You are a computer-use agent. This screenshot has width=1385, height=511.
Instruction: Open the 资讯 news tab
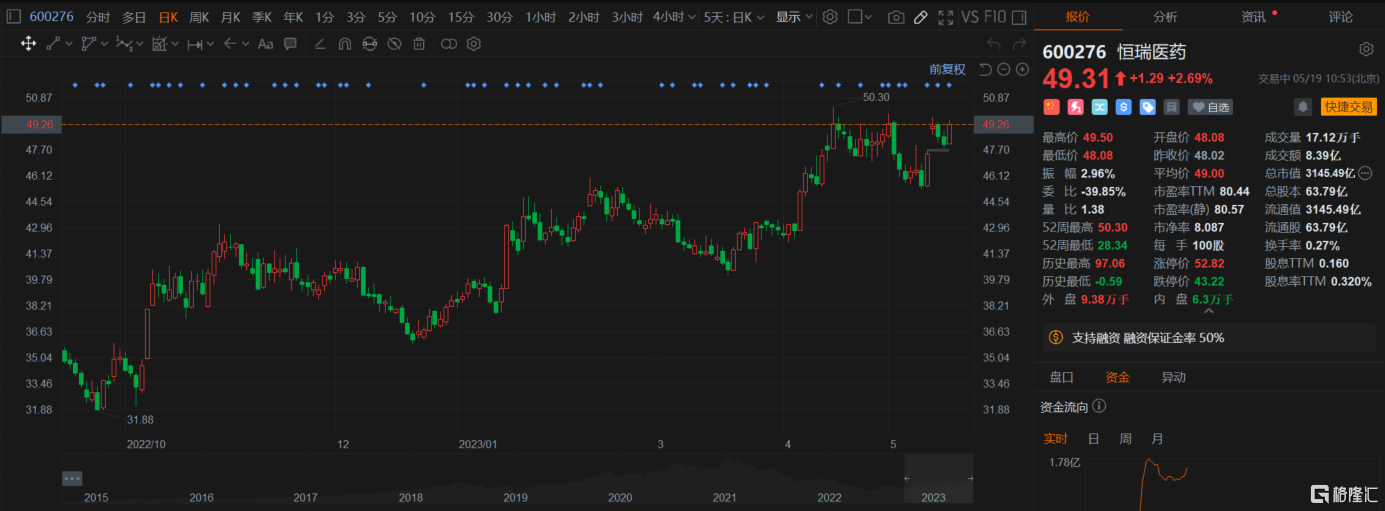click(1253, 17)
